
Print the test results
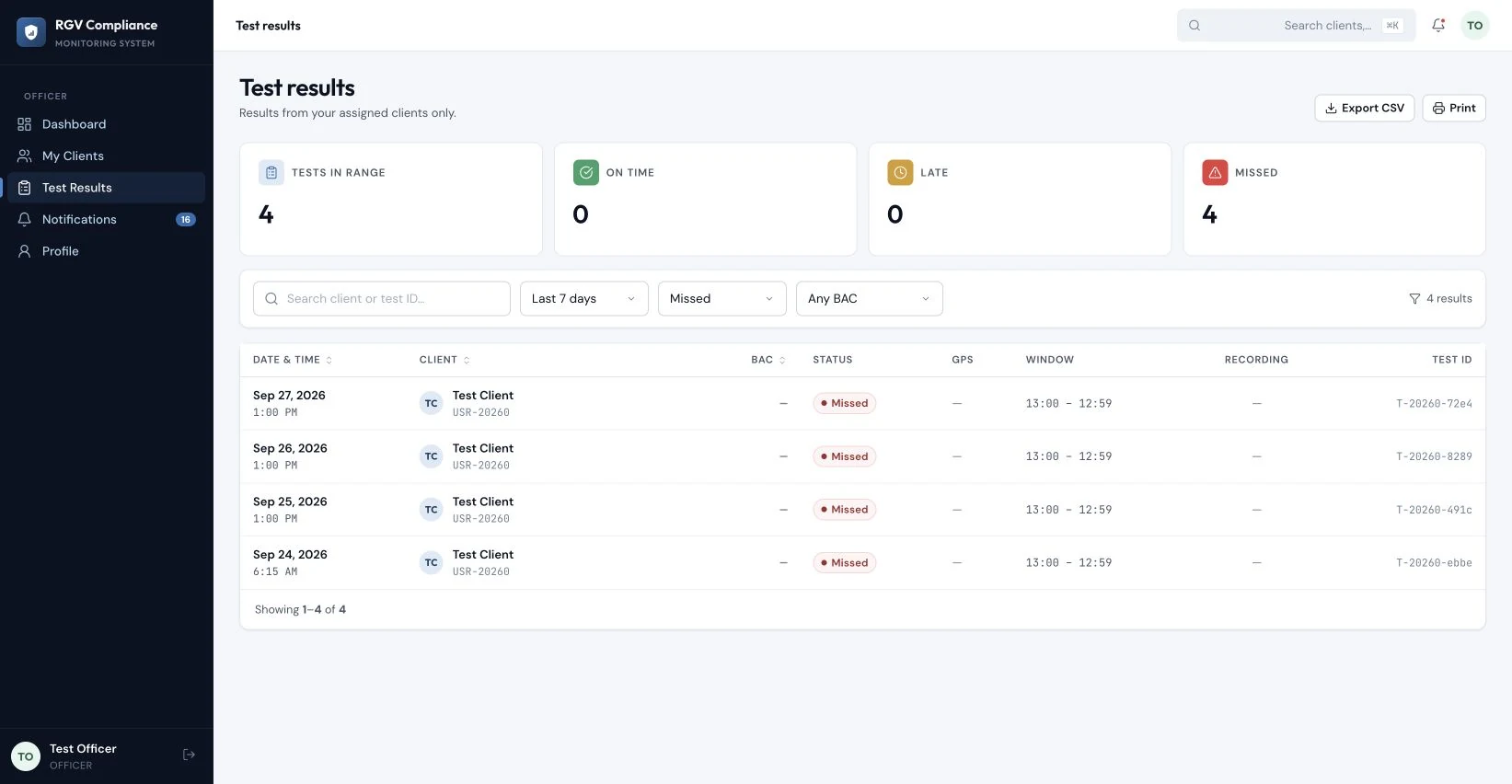coord(1454,108)
